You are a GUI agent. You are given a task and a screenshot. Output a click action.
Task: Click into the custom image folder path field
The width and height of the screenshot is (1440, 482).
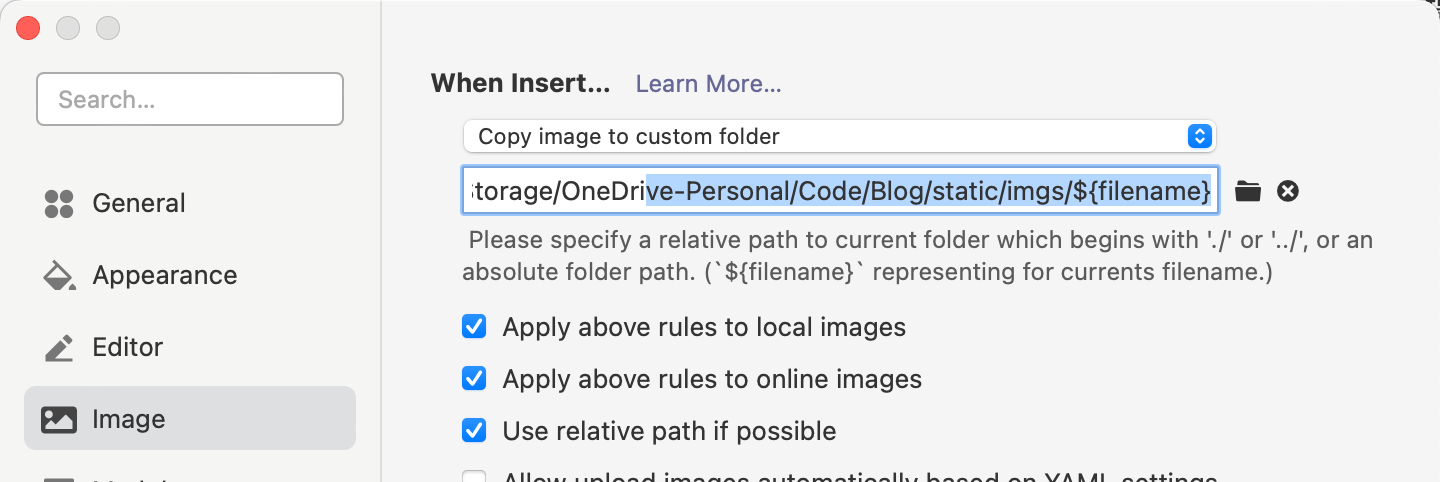click(840, 191)
